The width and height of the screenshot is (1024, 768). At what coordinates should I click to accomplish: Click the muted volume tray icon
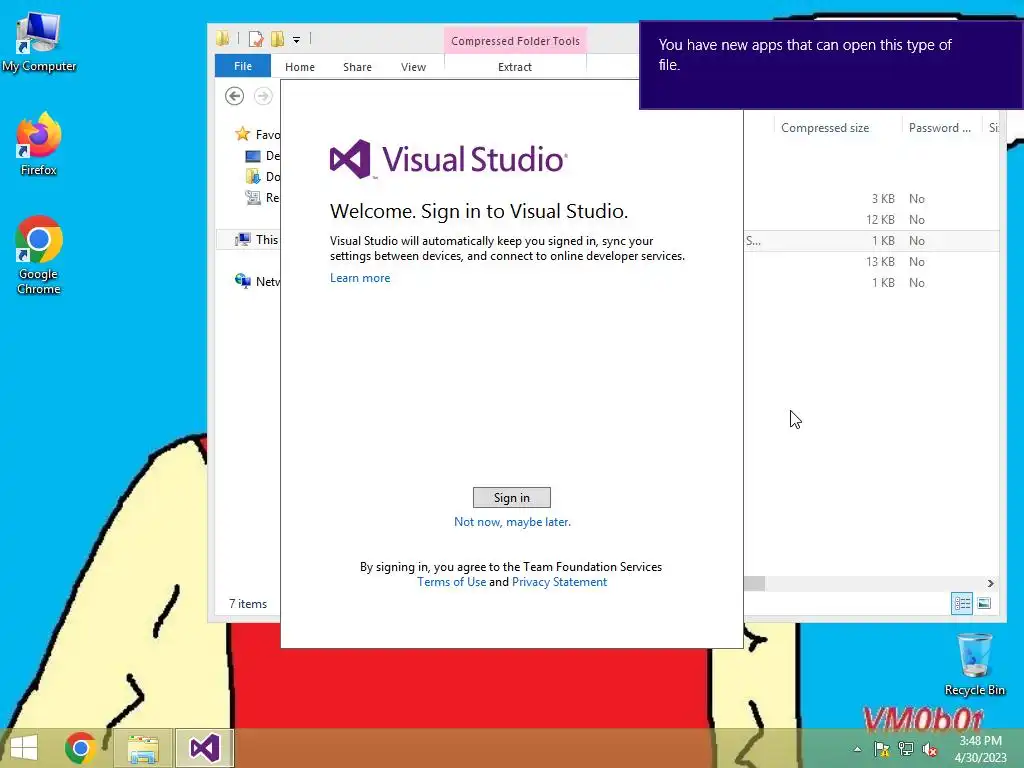tap(929, 749)
